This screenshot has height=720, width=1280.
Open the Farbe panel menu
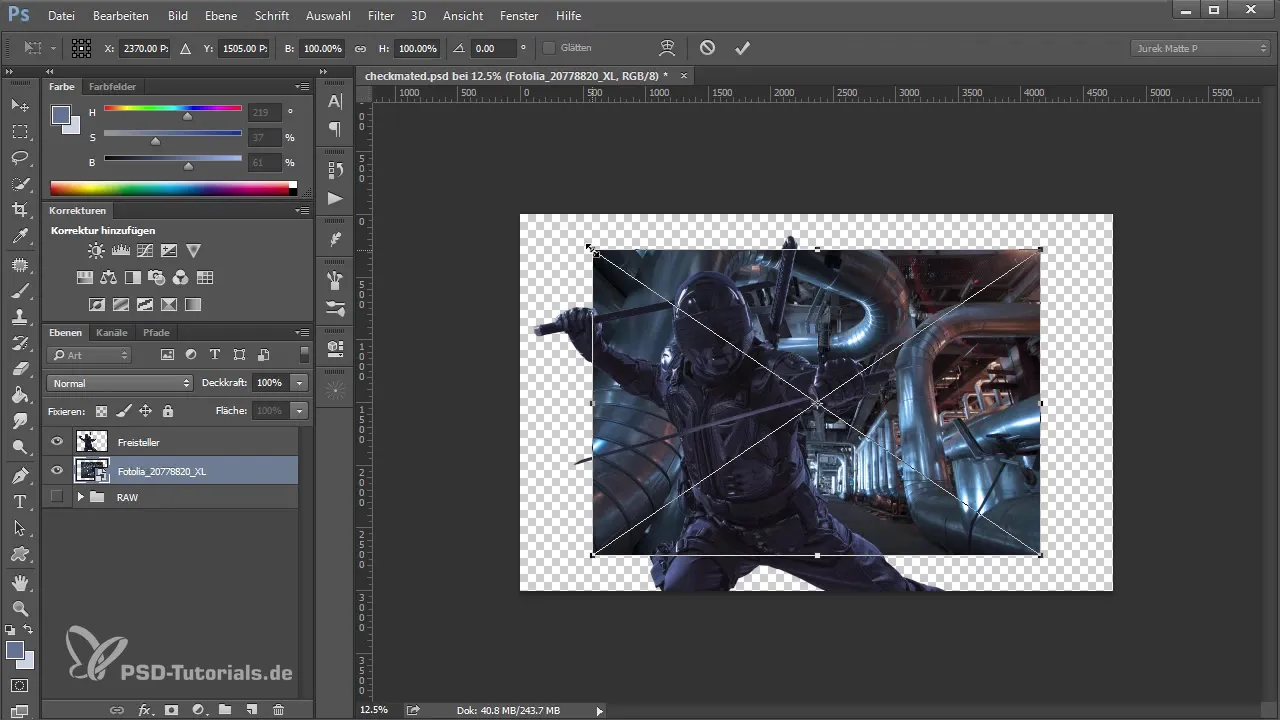click(302, 87)
